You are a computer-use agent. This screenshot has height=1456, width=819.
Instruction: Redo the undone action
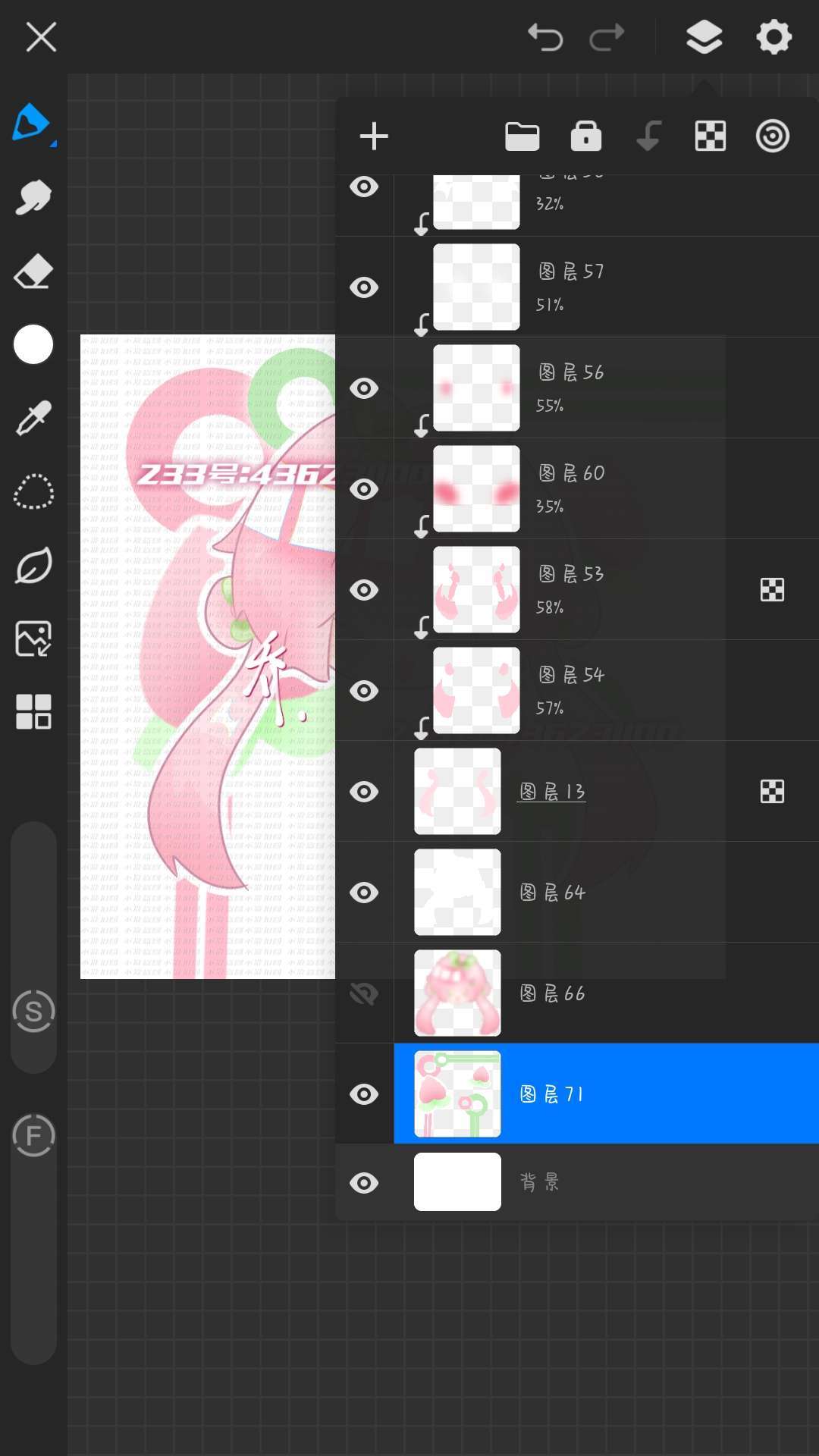[x=607, y=36]
